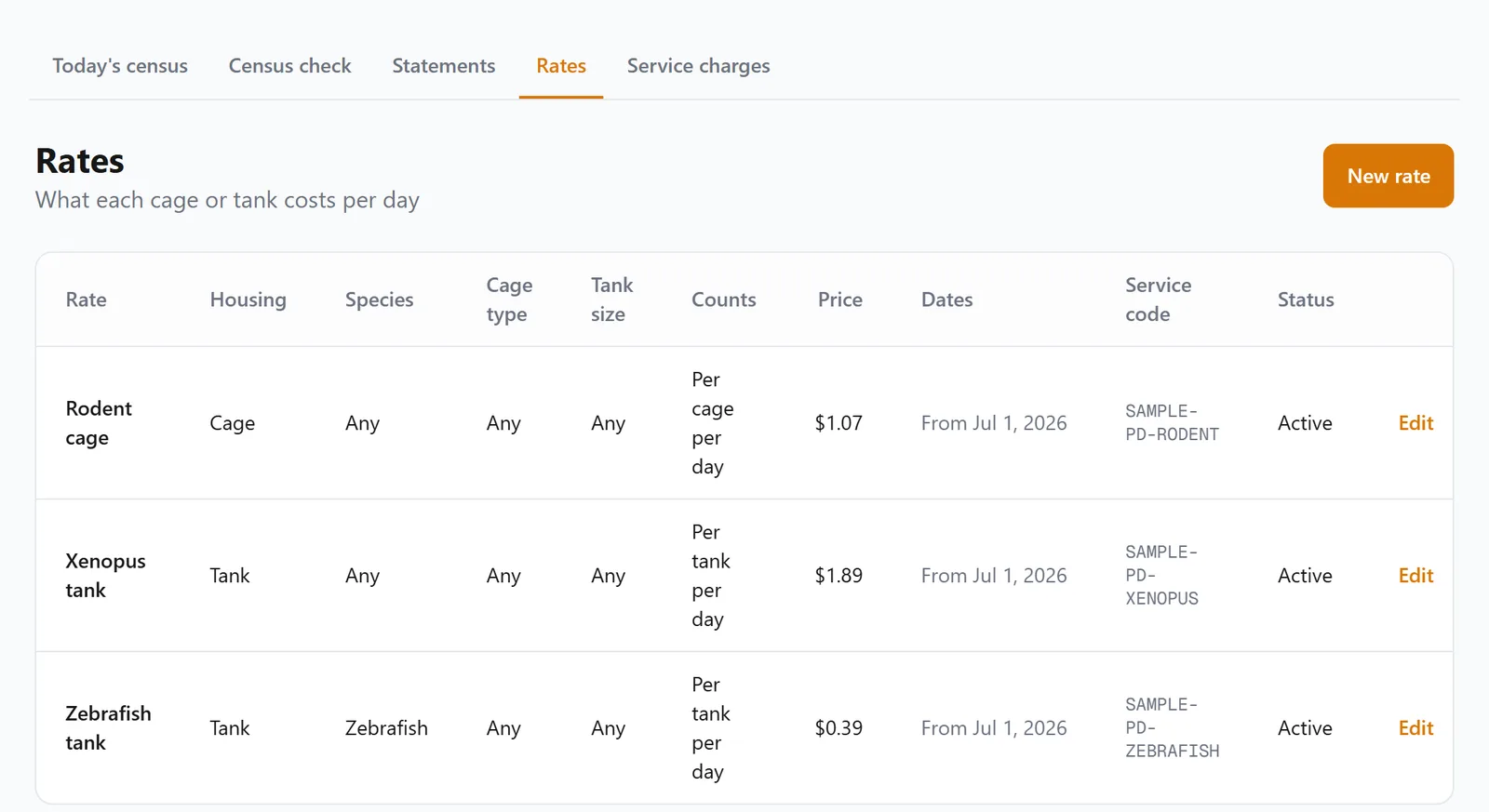Click the Counts column header
This screenshot has width=1489, height=812.
coord(723,300)
